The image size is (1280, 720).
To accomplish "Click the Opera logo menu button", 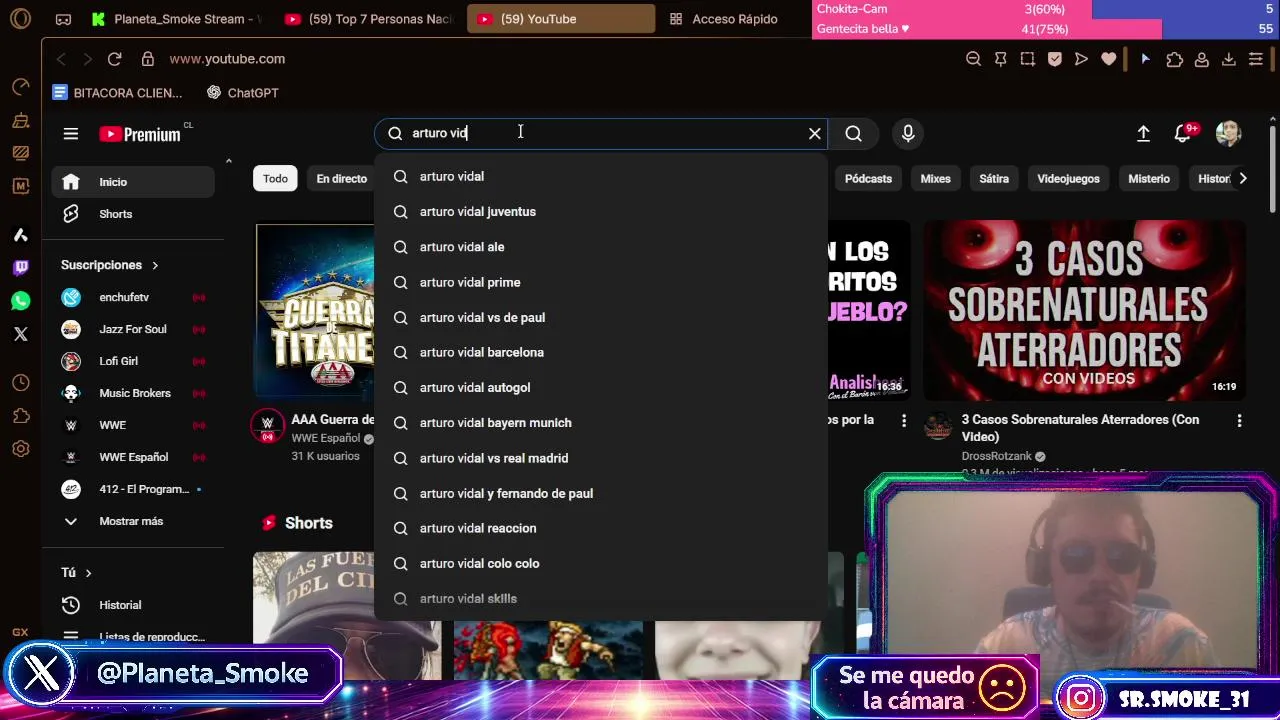I will pos(20,19).
